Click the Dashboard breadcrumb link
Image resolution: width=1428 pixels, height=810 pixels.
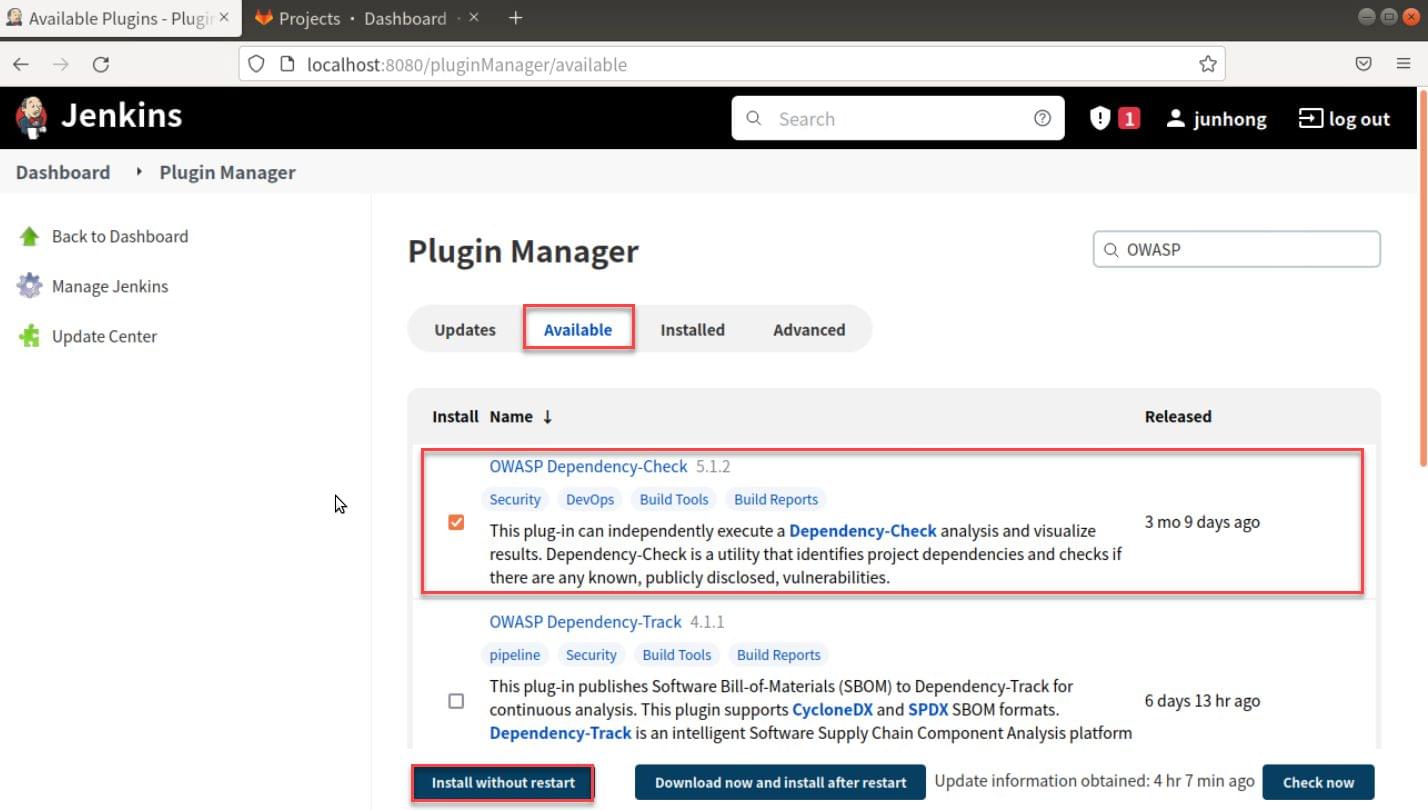[x=63, y=172]
